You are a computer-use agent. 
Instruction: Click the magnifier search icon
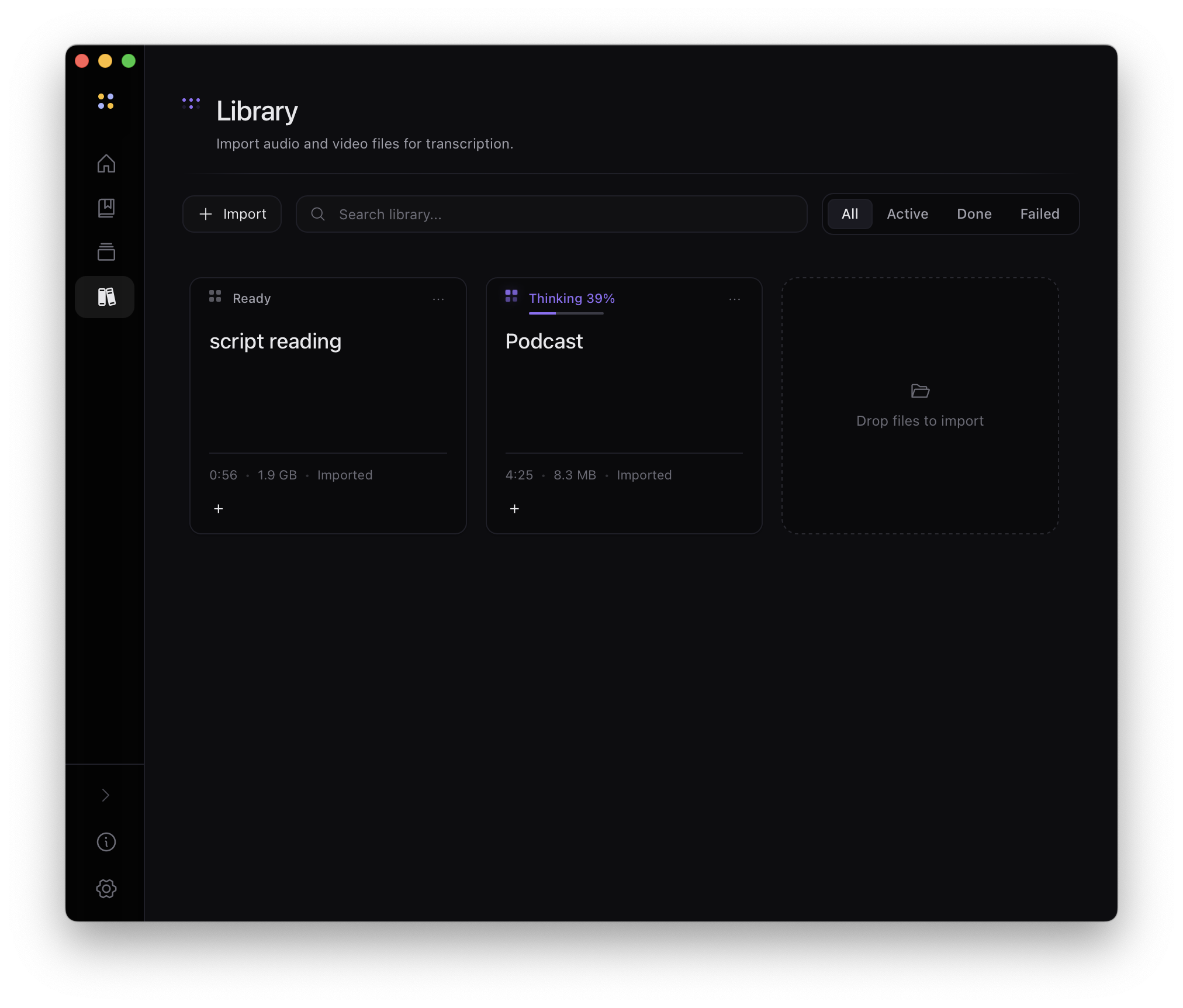pyautogui.click(x=318, y=214)
